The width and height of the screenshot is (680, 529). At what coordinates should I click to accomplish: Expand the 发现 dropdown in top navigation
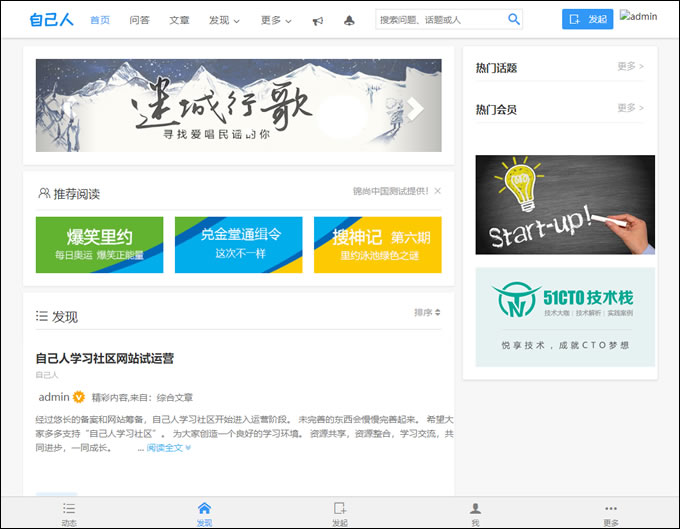click(x=224, y=20)
